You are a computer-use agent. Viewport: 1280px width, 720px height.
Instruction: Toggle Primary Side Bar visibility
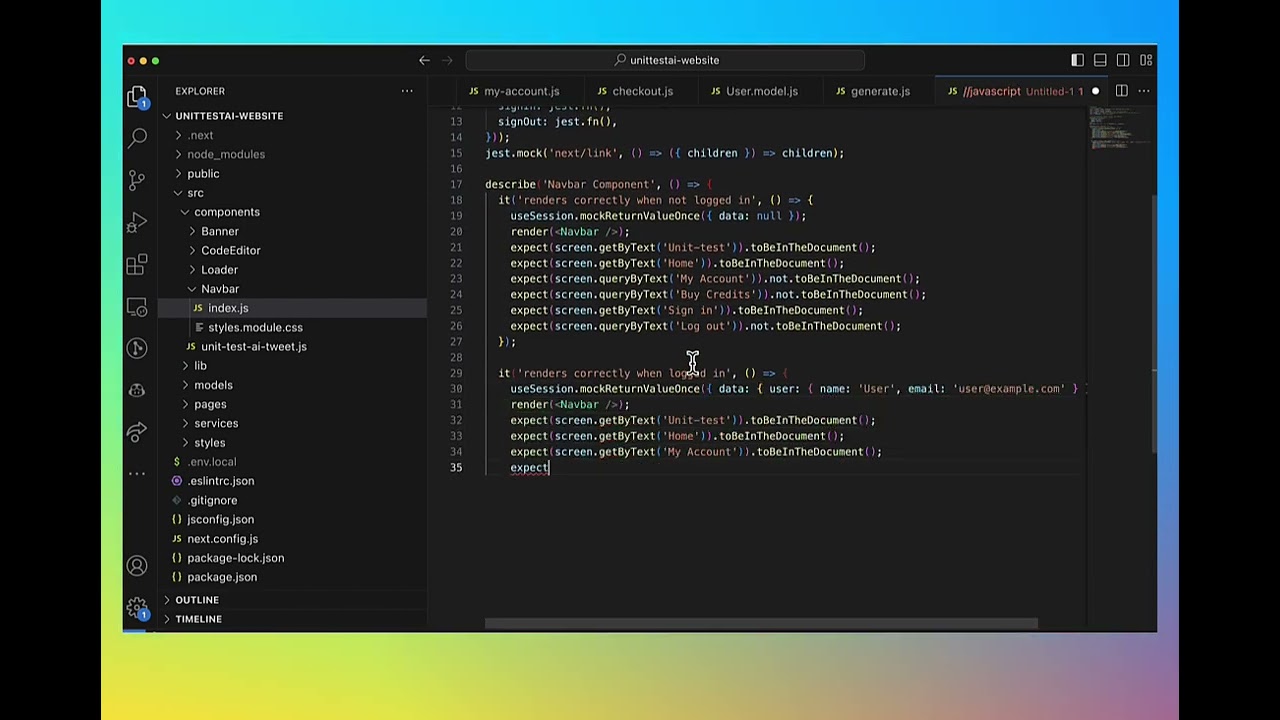(1077, 60)
